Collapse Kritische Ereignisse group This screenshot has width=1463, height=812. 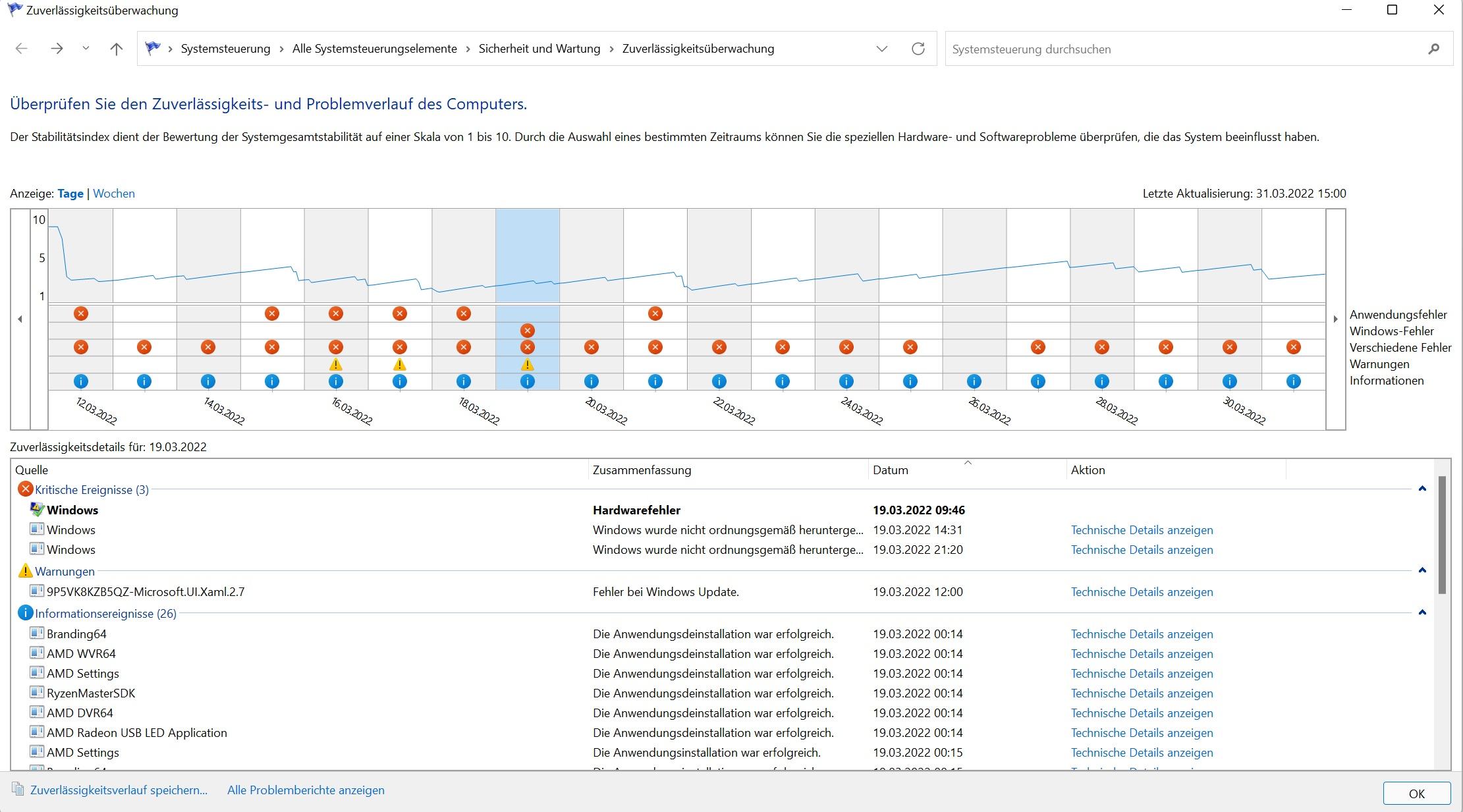coord(1422,489)
